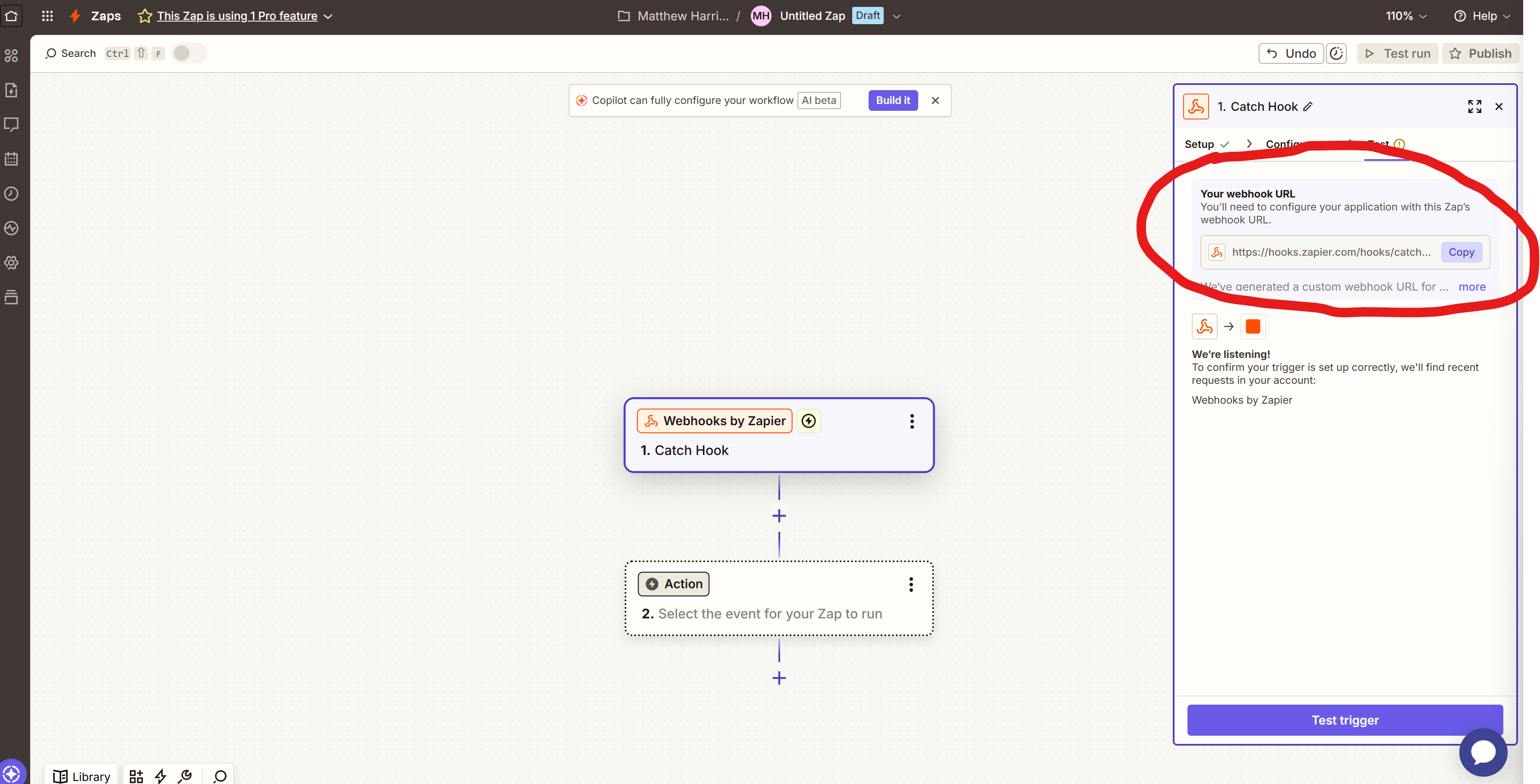
Task: Click the Build it button for Copilot
Action: (x=893, y=100)
